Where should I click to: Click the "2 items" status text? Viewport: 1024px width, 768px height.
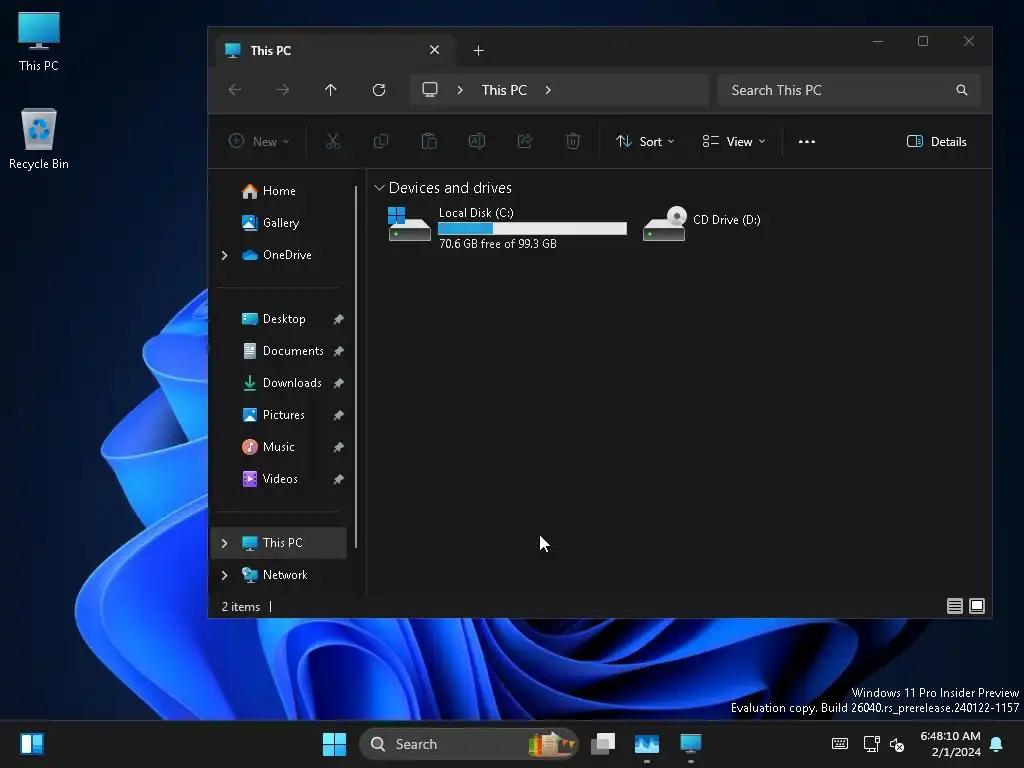click(x=241, y=607)
